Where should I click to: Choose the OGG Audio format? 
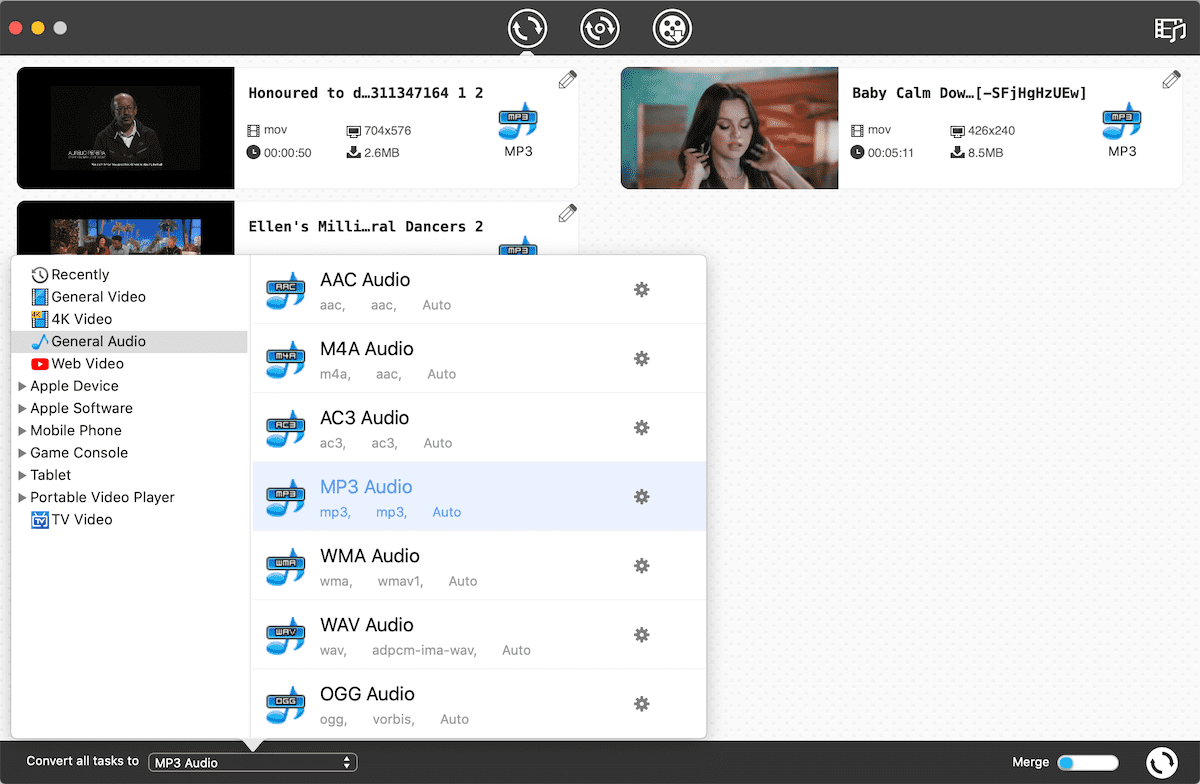coord(367,694)
